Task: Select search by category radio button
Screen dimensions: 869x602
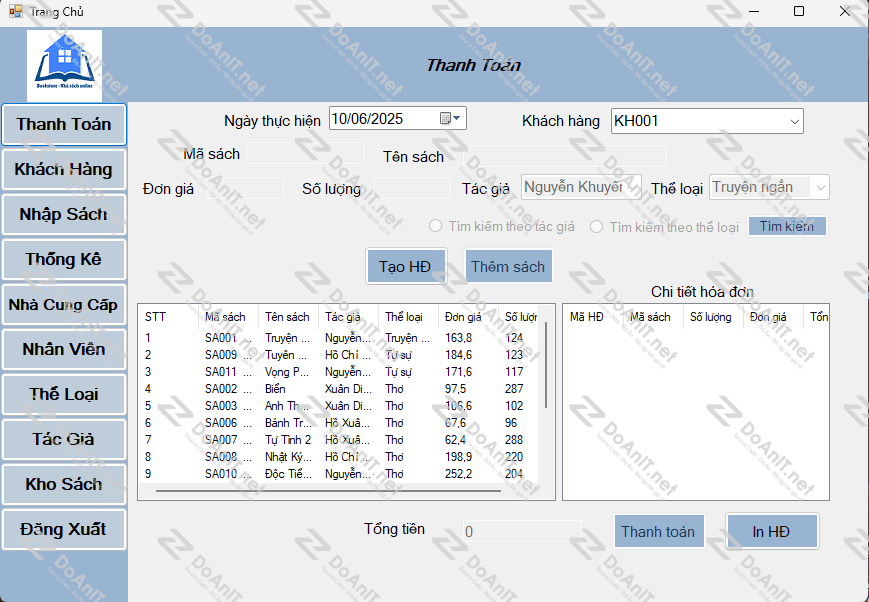Action: (x=597, y=227)
